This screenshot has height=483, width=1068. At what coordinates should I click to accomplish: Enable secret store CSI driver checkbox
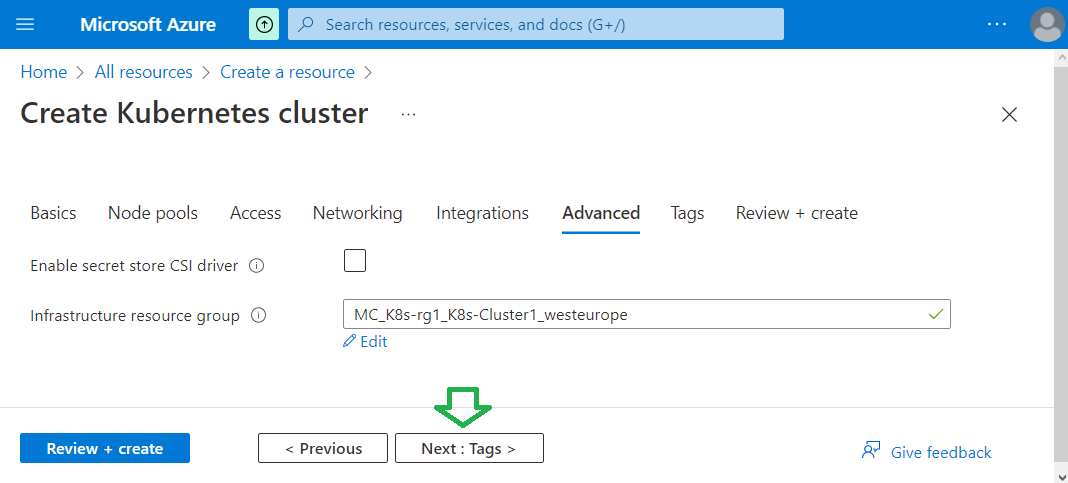(x=355, y=261)
